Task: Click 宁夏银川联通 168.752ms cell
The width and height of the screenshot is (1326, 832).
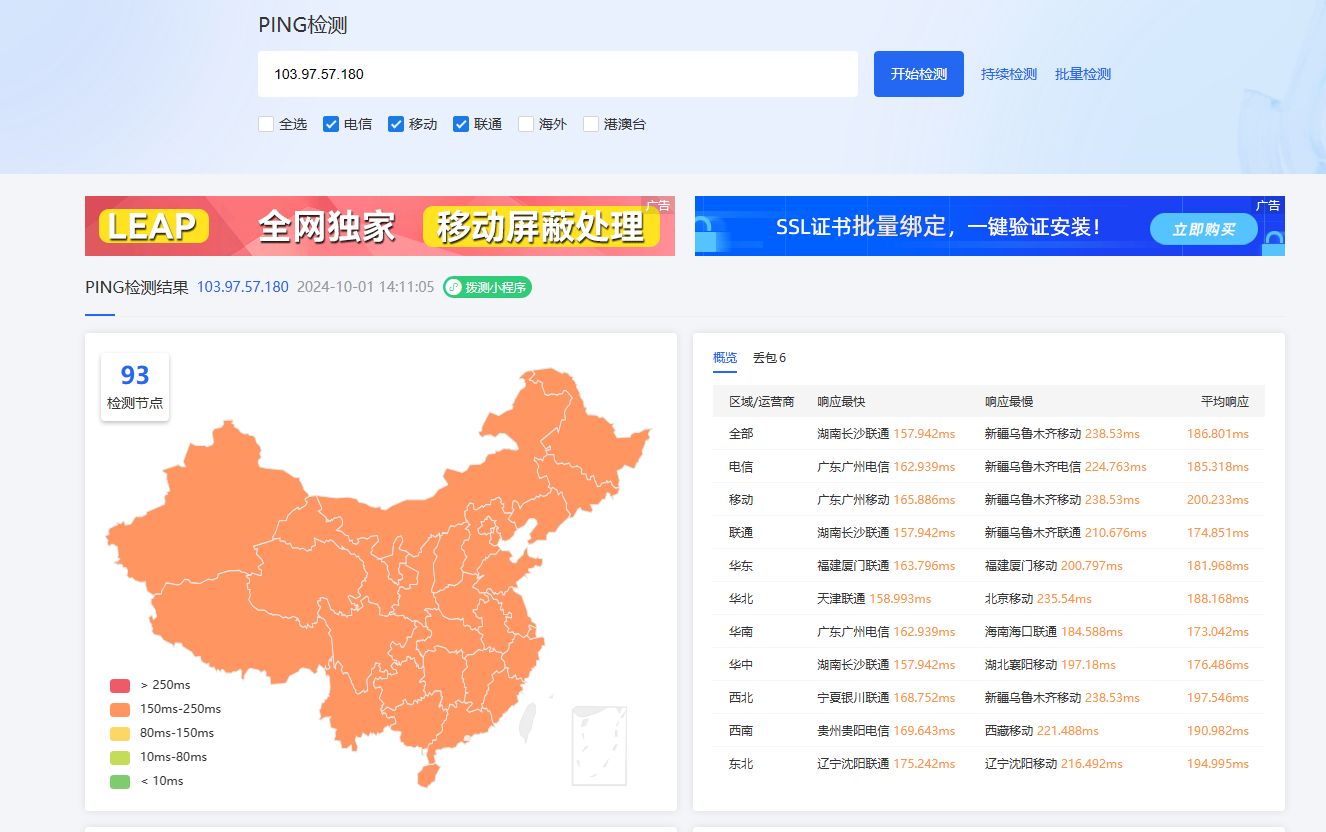Action: [886, 698]
